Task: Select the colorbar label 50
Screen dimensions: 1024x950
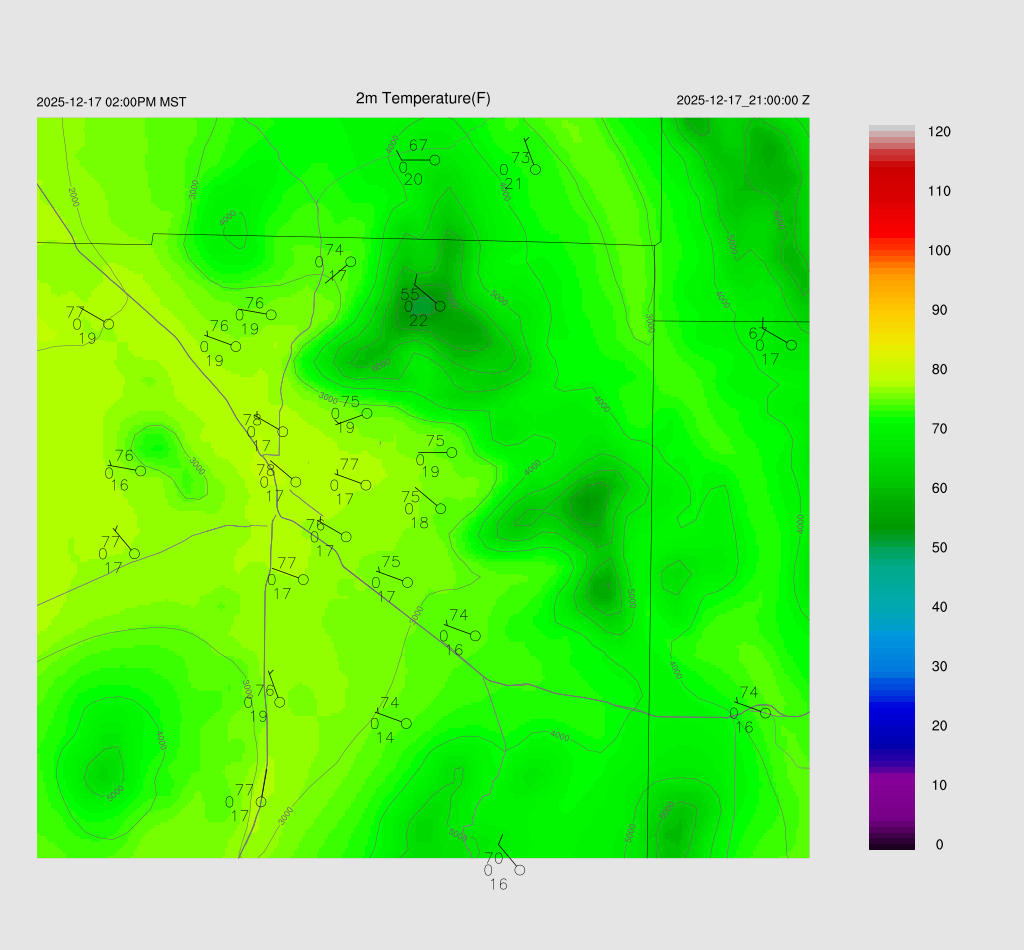Action: 939,548
